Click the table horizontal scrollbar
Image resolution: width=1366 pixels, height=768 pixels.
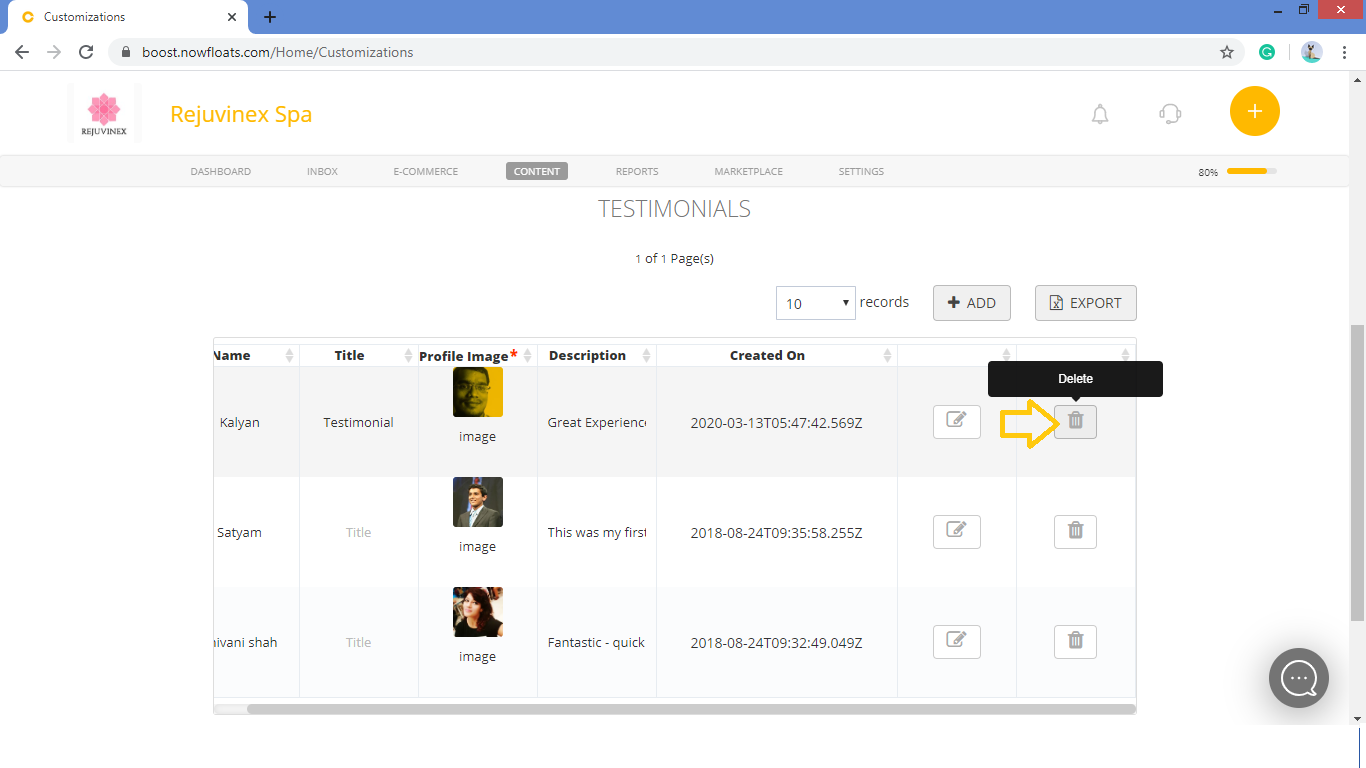pyautogui.click(x=691, y=709)
